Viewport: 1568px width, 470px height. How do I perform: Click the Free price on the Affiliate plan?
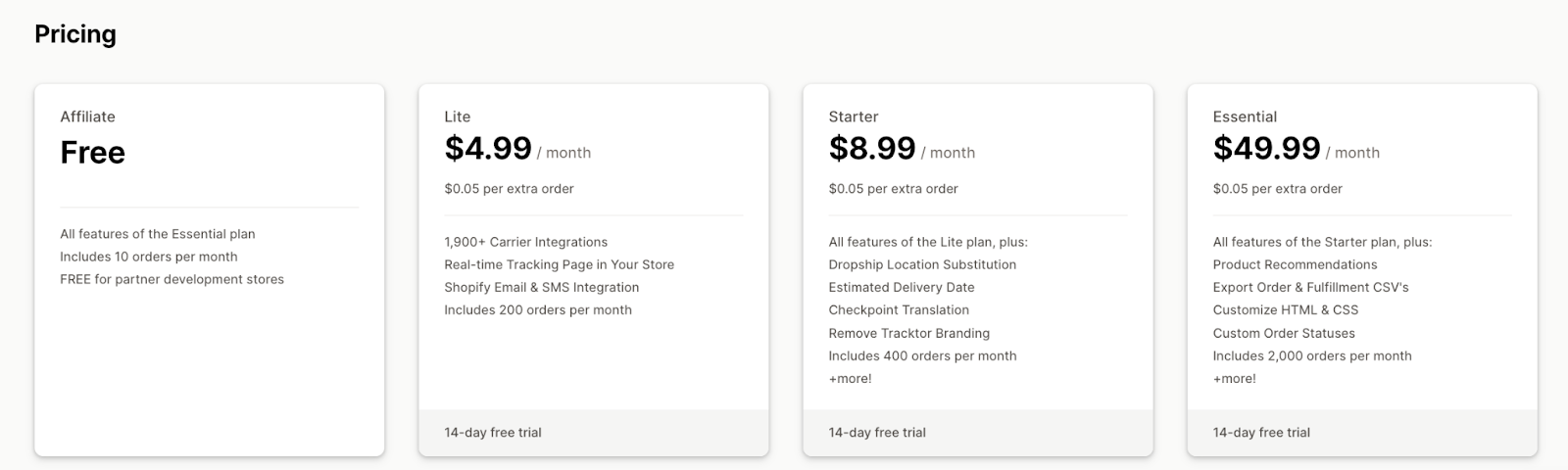pos(93,153)
